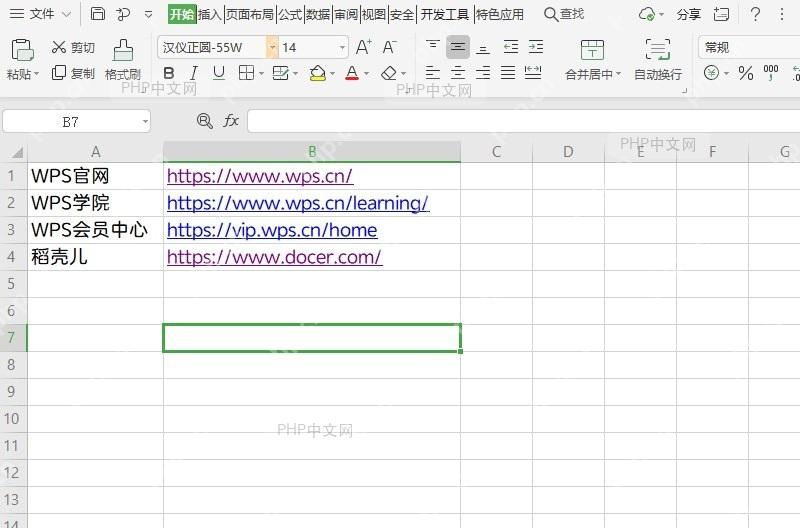800x528 pixels.
Task: Click the 剪切 cut button
Action: [73, 47]
